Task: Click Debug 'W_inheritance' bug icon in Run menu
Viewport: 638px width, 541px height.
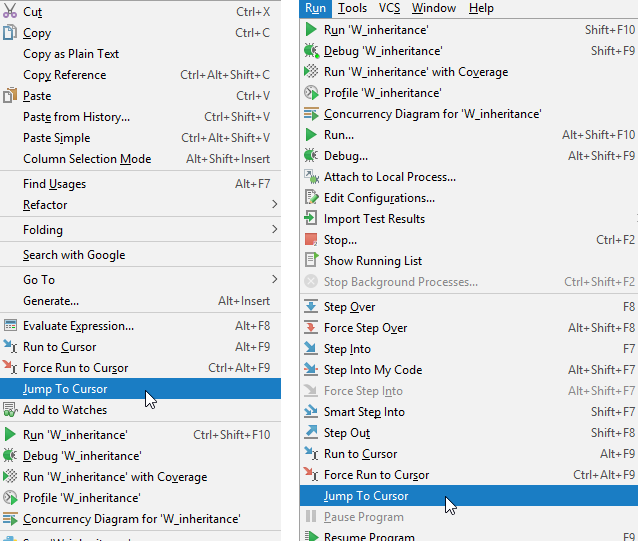Action: 311,50
